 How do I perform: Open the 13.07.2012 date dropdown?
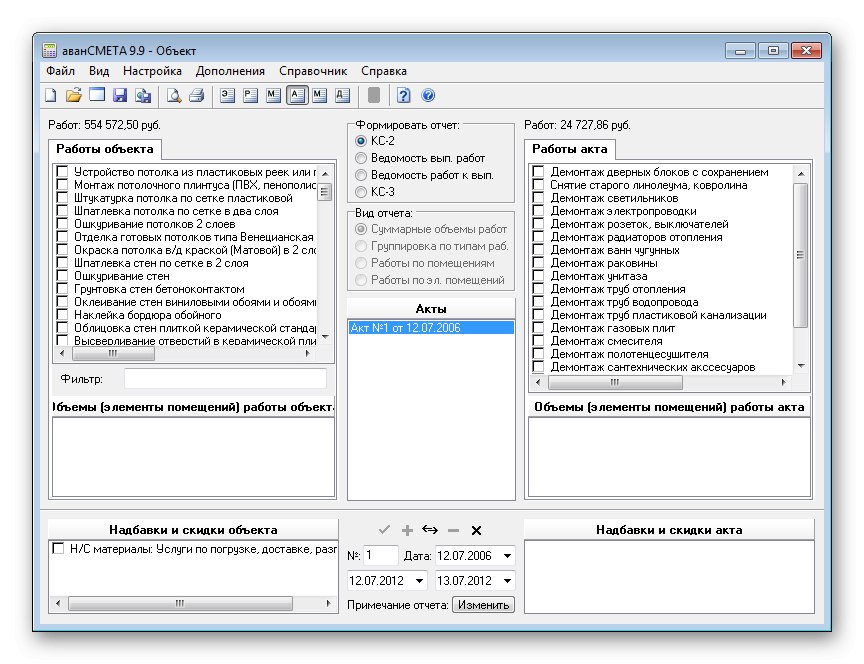(x=508, y=581)
